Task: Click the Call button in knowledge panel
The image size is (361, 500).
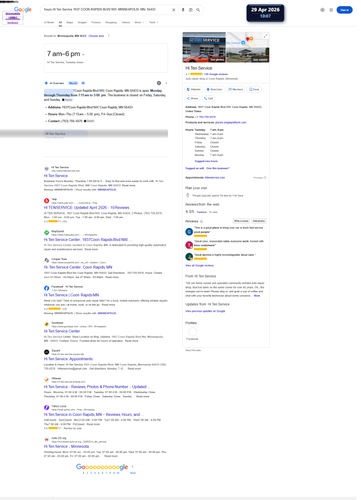Action: [x=209, y=98]
